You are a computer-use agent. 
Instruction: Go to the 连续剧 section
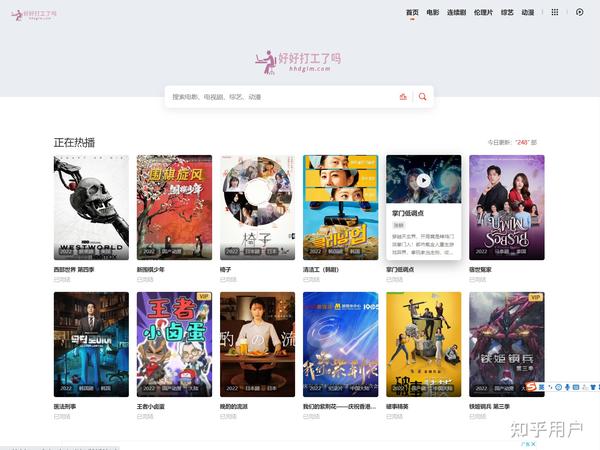click(457, 13)
